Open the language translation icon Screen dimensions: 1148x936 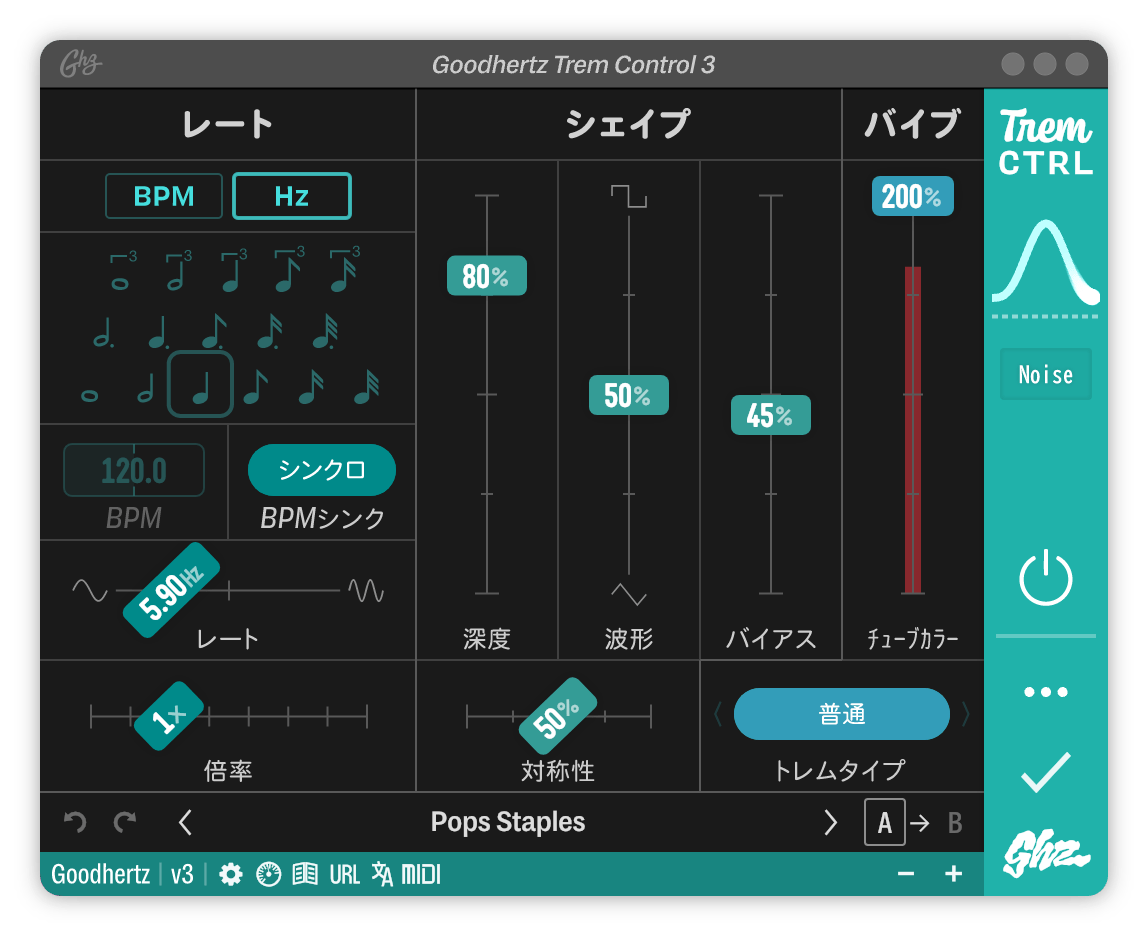point(382,874)
